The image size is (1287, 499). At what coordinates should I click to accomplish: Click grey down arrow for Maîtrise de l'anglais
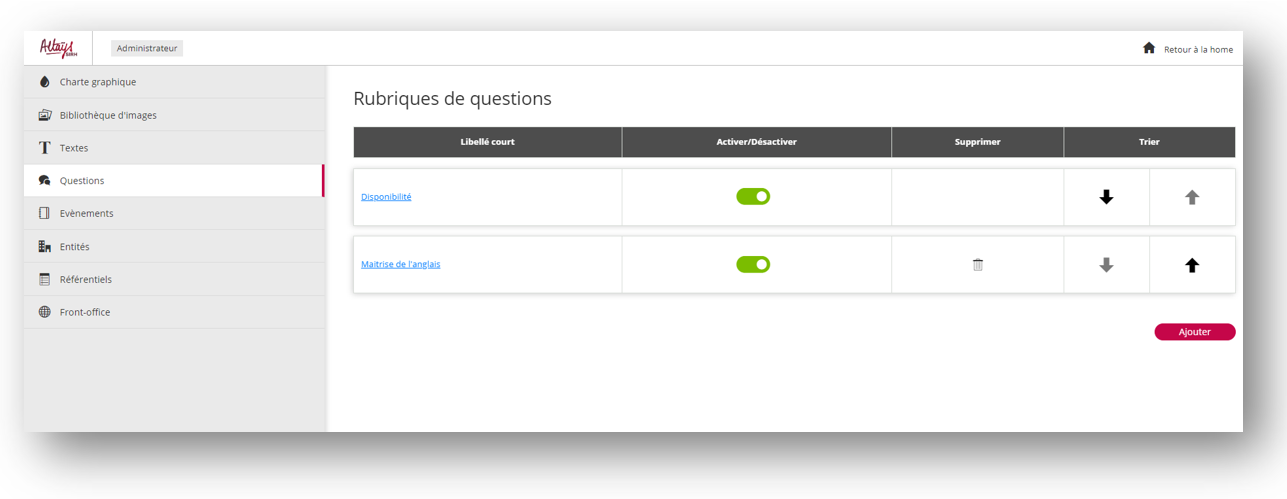coord(1106,265)
